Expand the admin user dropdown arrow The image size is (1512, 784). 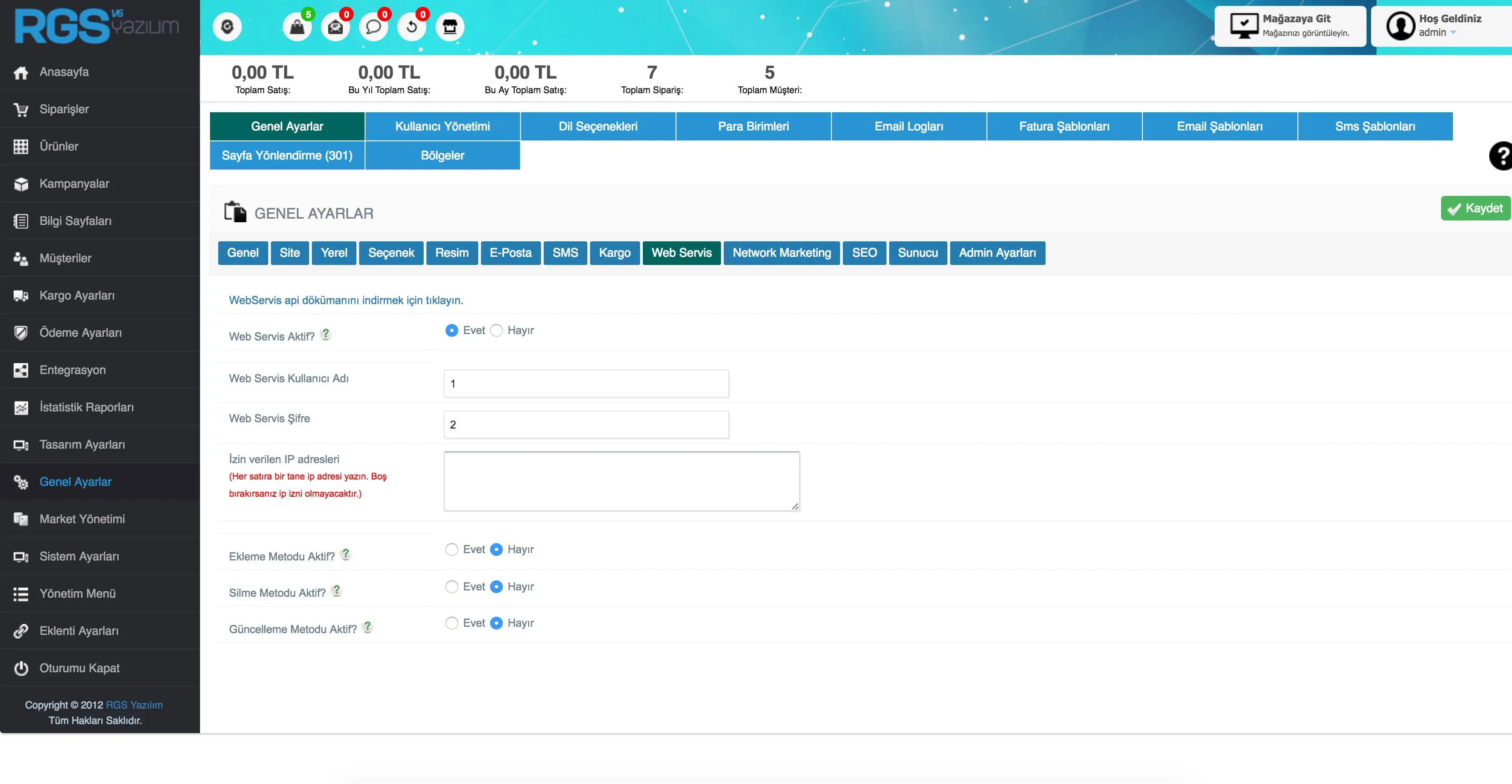[1453, 33]
